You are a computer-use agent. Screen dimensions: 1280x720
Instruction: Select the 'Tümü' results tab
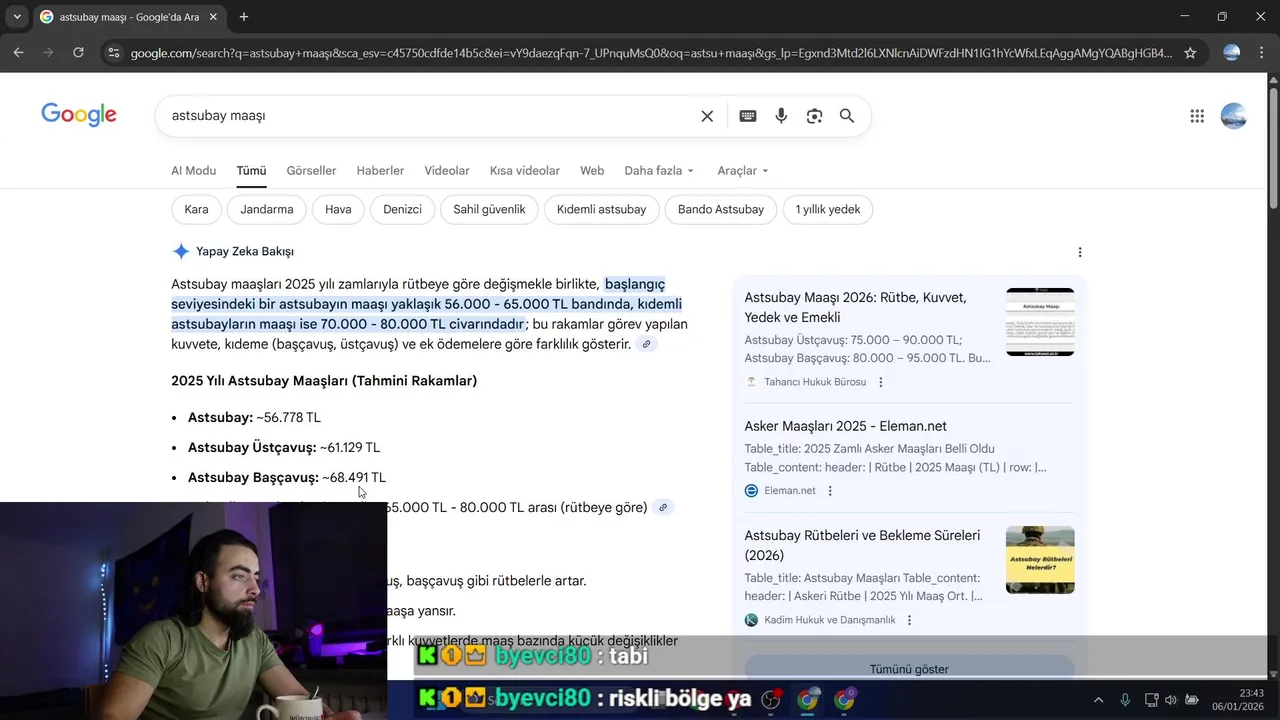pyautogui.click(x=251, y=171)
